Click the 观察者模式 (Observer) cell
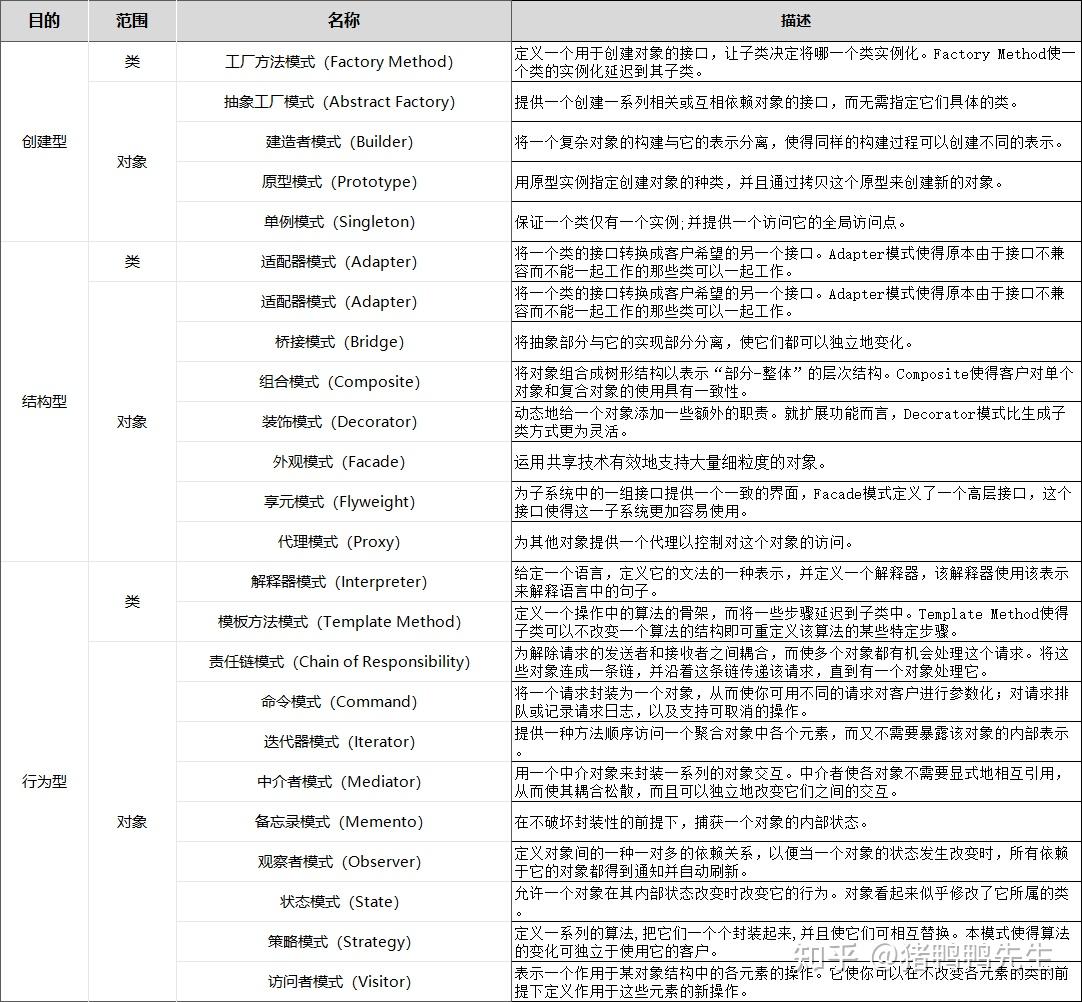This screenshot has height=1002, width=1082. (342, 861)
